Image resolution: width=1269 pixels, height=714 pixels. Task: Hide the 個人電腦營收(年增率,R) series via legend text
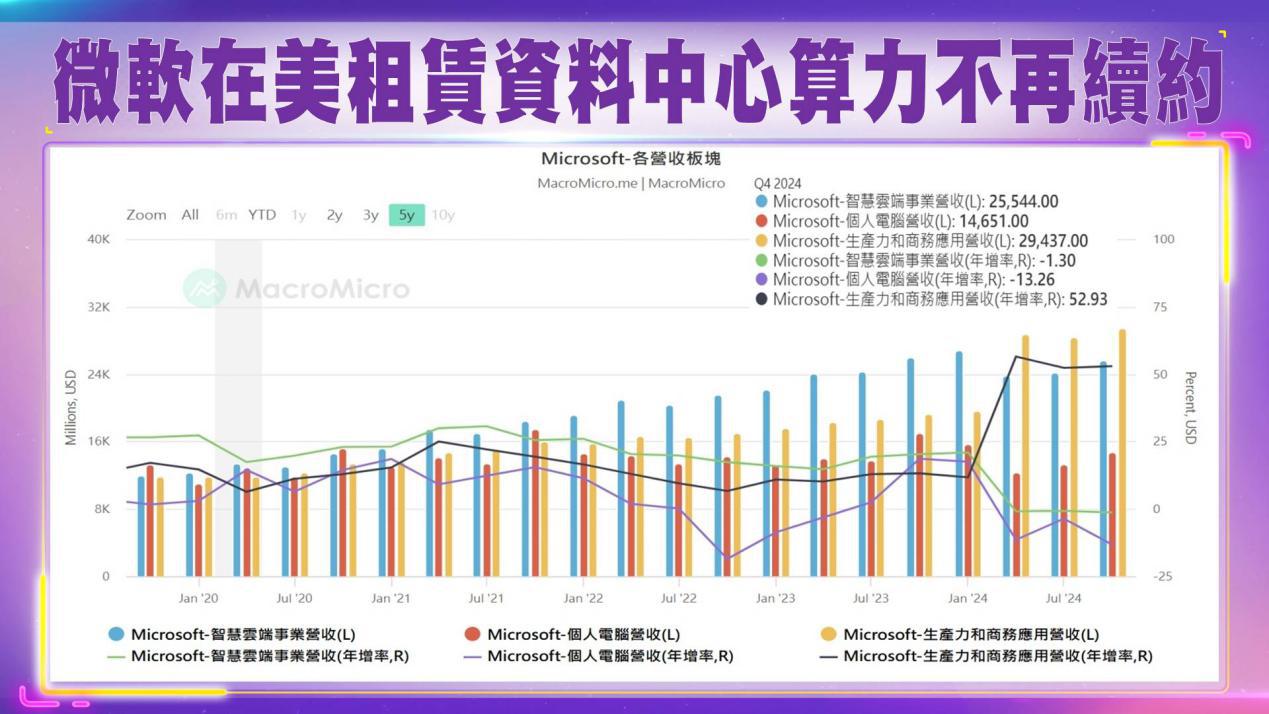[610, 657]
